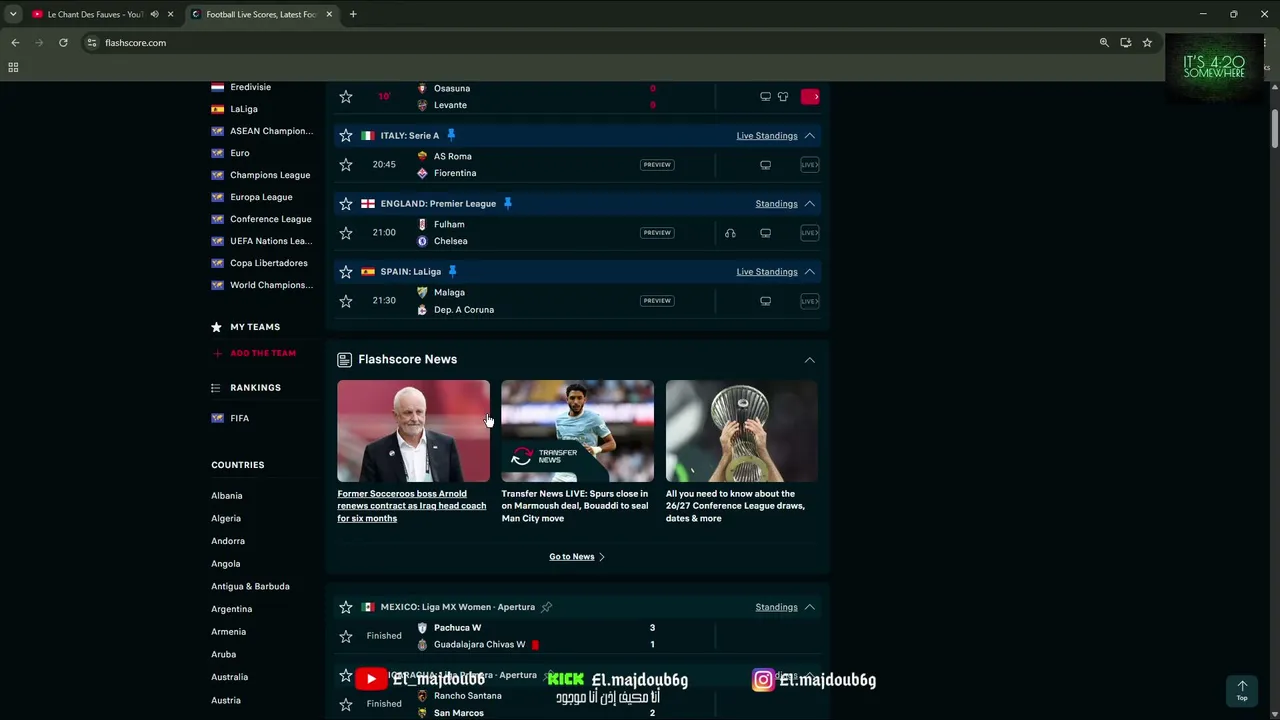
Task: Open the apps grid in bookmarks bar
Action: pos(13,67)
